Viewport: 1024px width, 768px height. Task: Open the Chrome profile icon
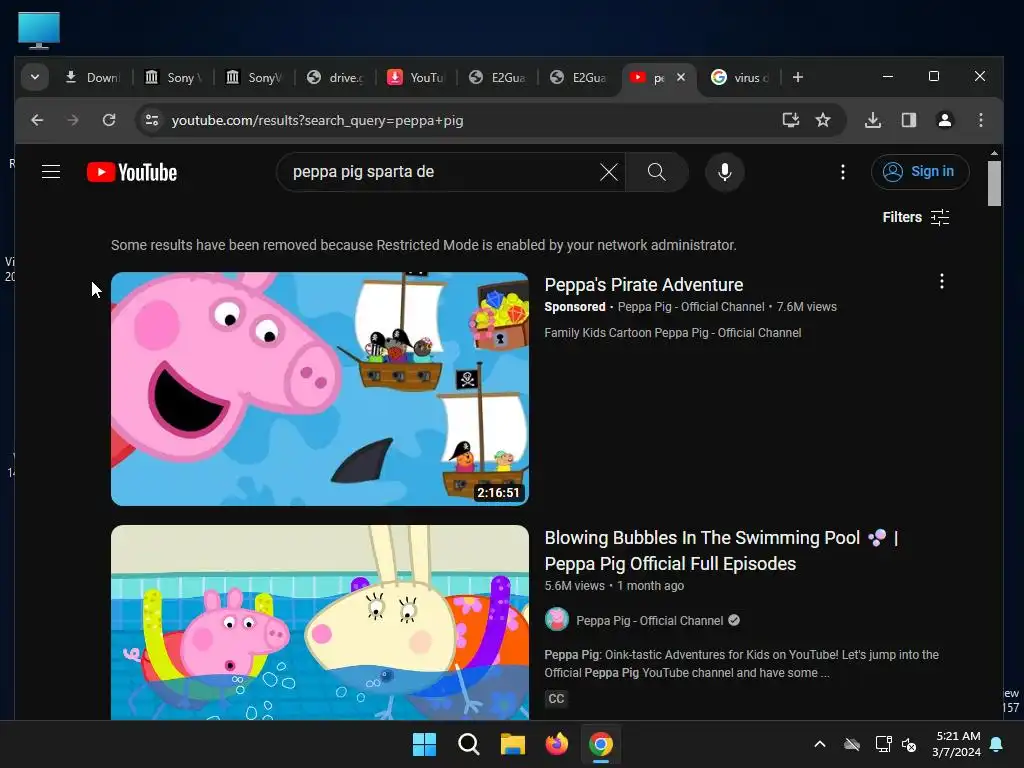(944, 120)
